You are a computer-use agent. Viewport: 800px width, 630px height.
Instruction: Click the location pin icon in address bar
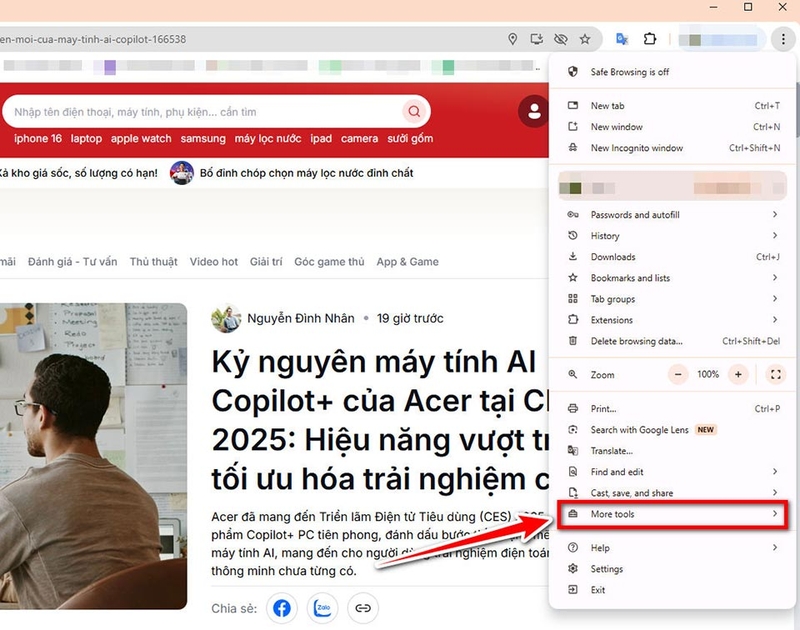(x=512, y=39)
